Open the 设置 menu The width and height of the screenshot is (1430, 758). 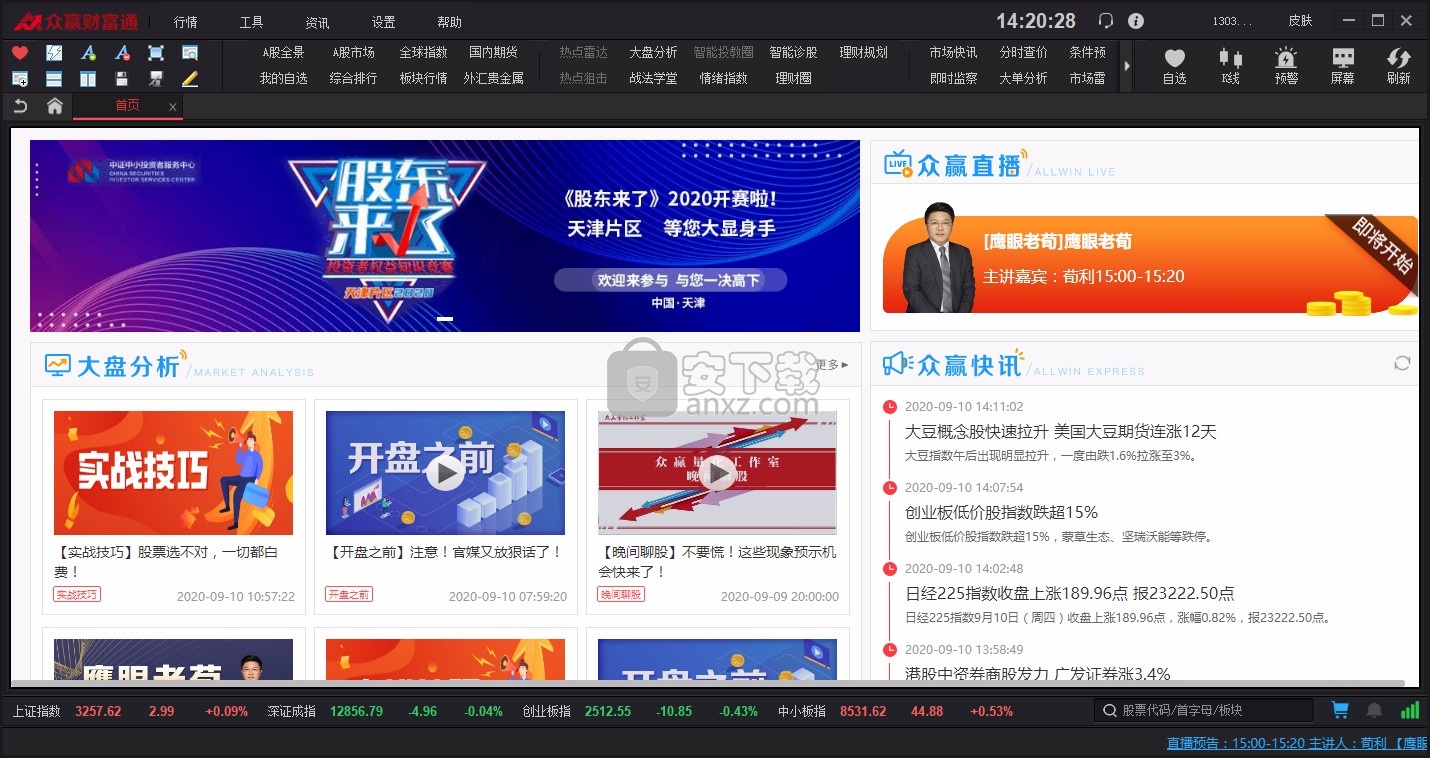[x=383, y=22]
